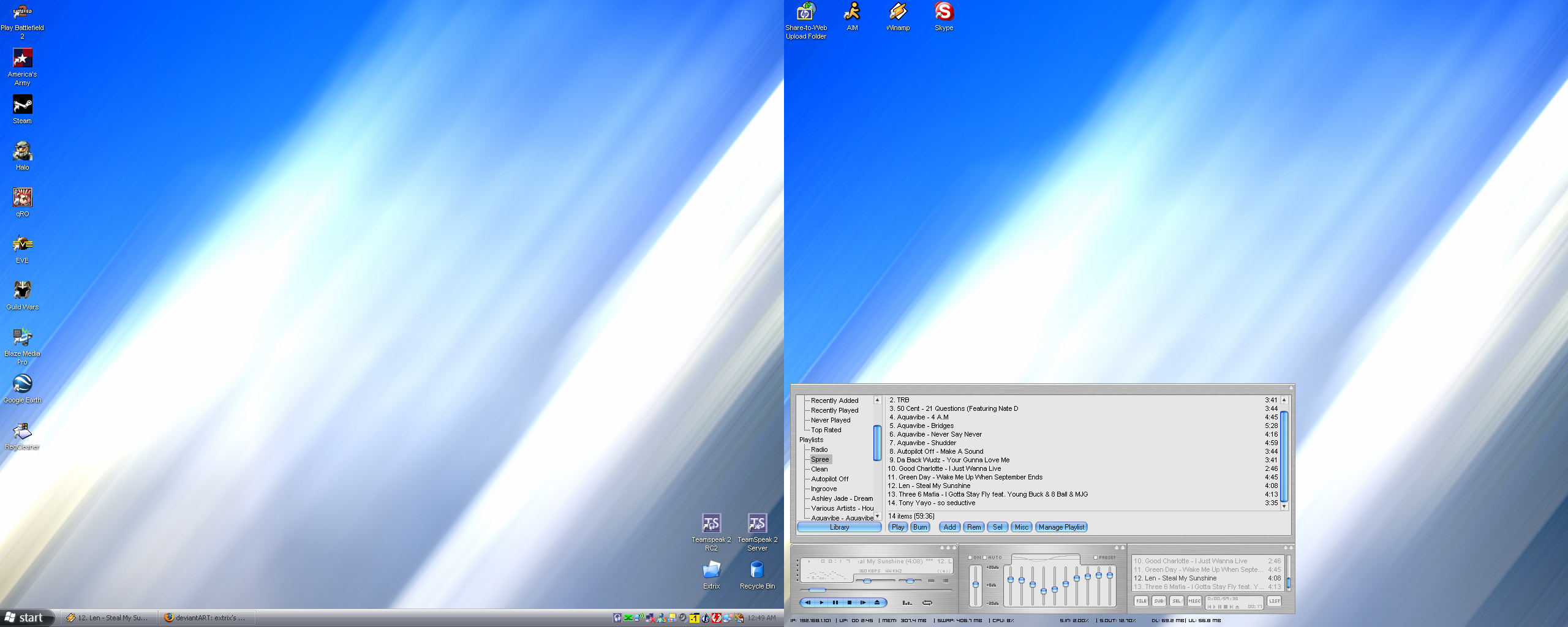Toggle Winamp repeat button
This screenshot has width=1568, height=627.
point(927,603)
